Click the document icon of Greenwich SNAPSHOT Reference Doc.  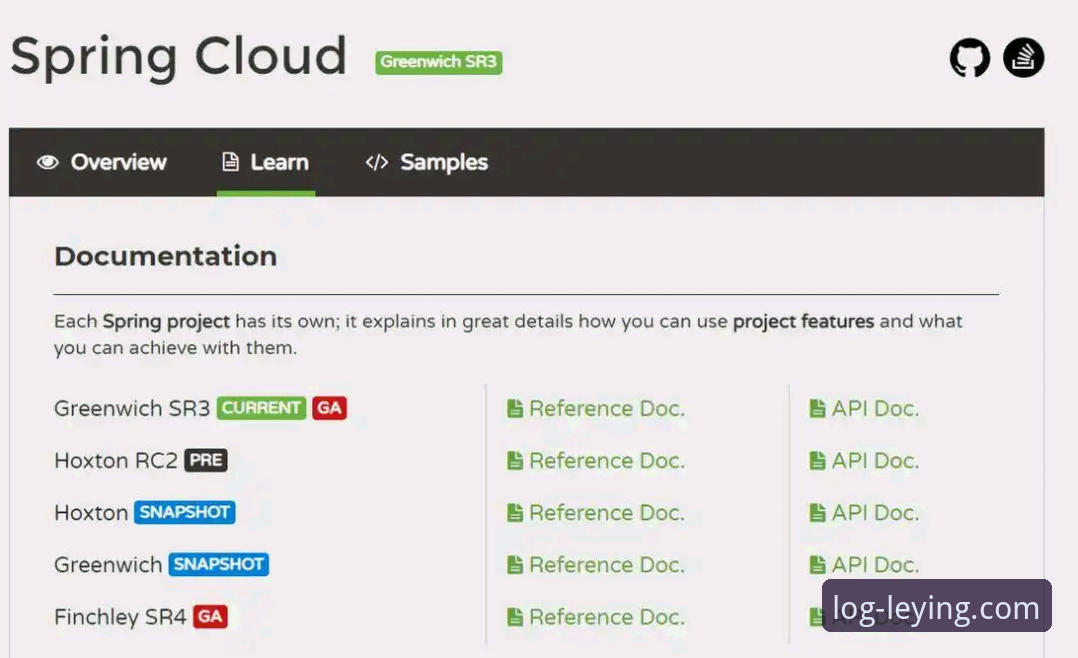coord(515,565)
